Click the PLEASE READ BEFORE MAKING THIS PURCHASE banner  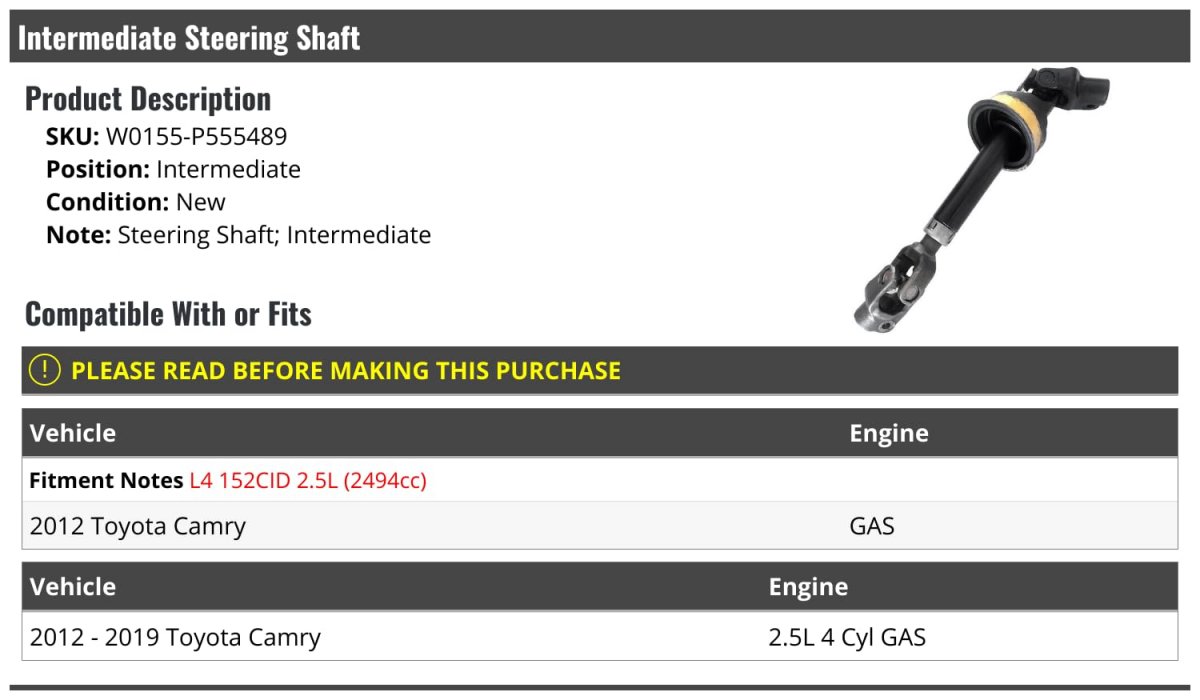(x=600, y=370)
